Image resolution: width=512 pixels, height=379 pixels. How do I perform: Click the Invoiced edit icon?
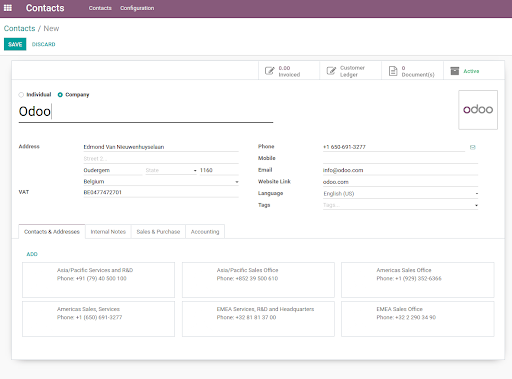[x=269, y=71]
